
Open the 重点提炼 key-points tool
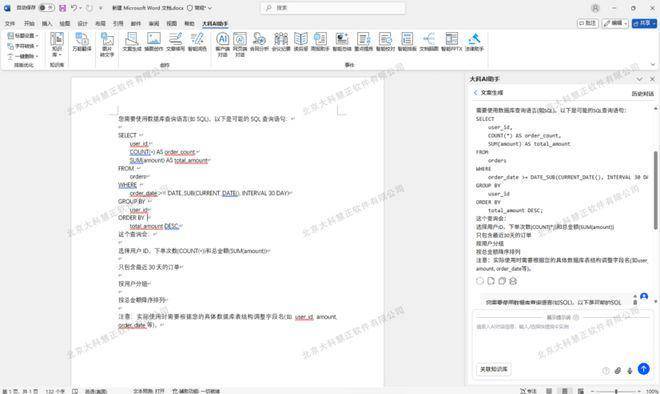[364, 42]
